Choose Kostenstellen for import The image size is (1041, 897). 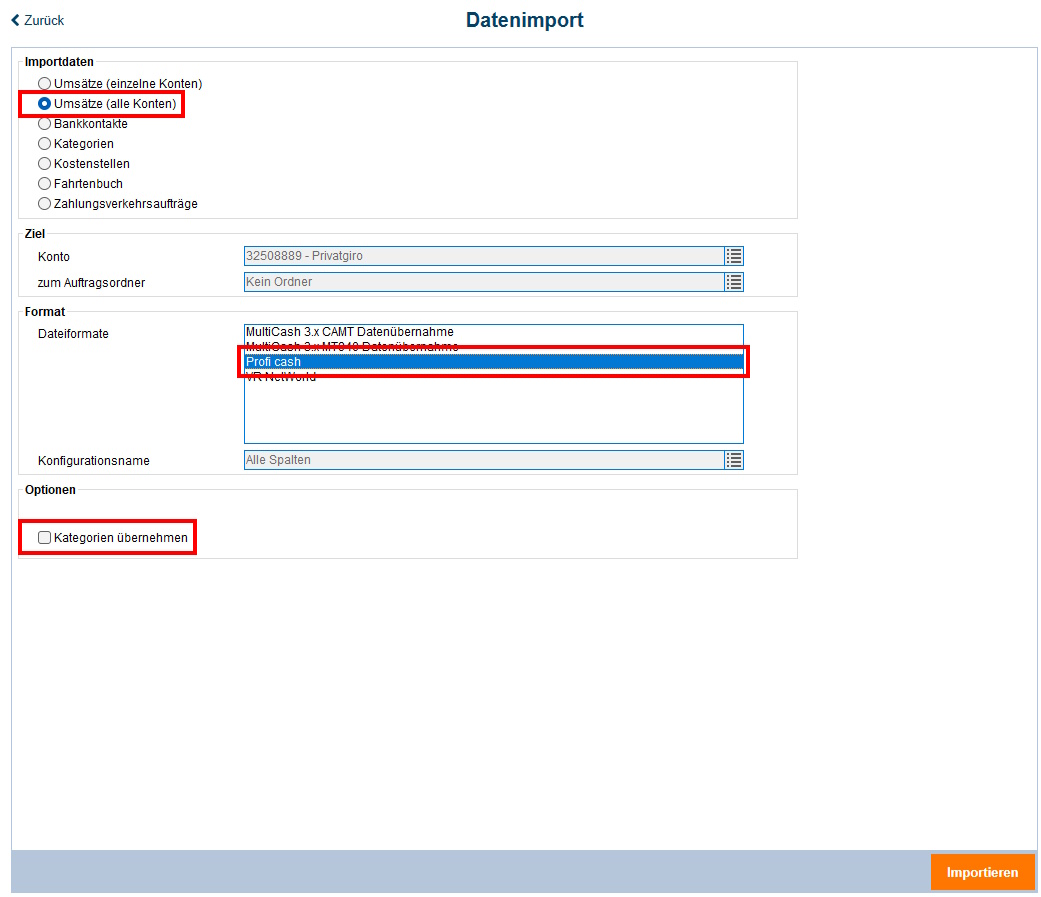(x=44, y=163)
